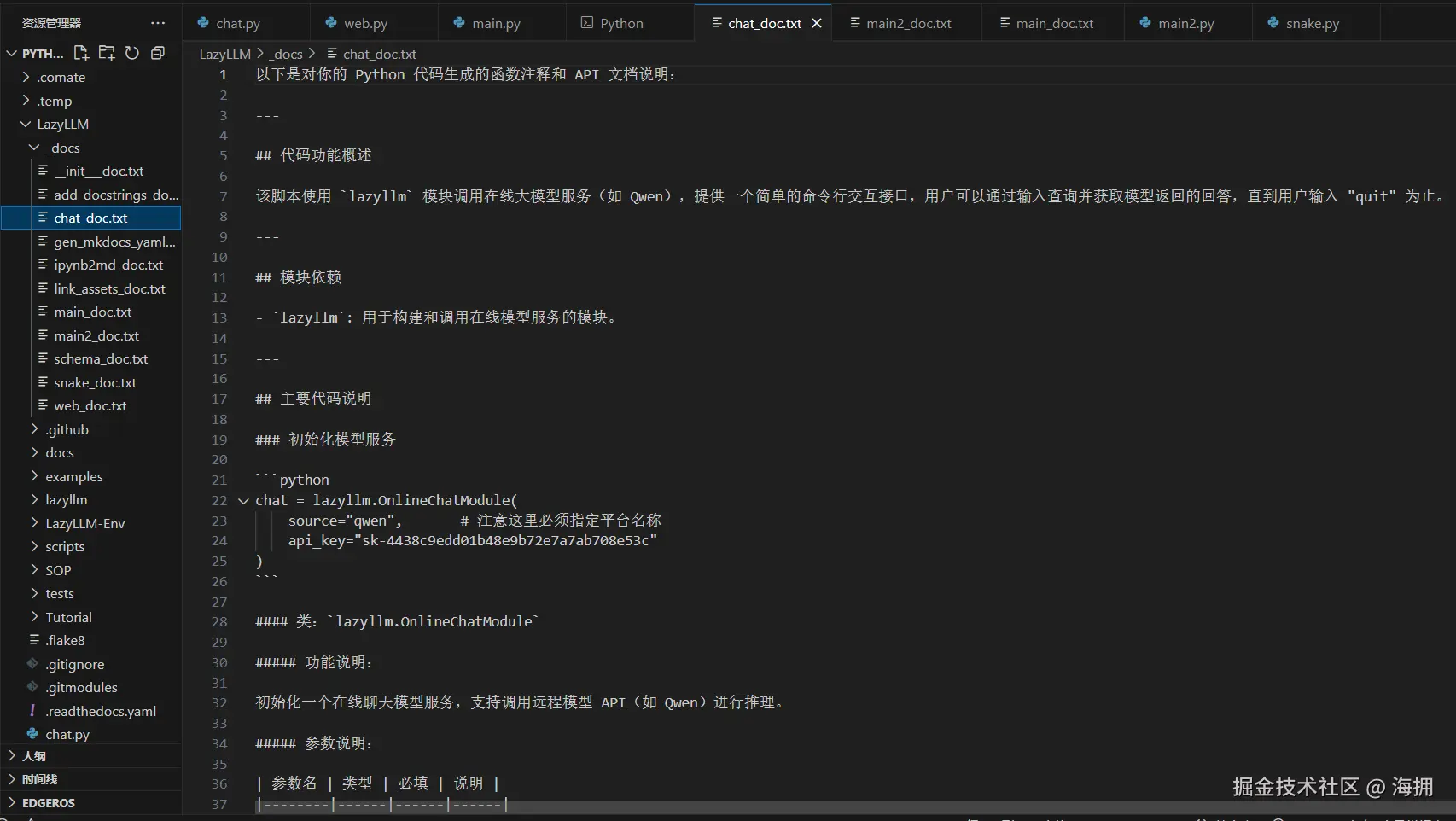Open main_doc.txt from the explorer
The width and height of the screenshot is (1456, 821).
92,312
